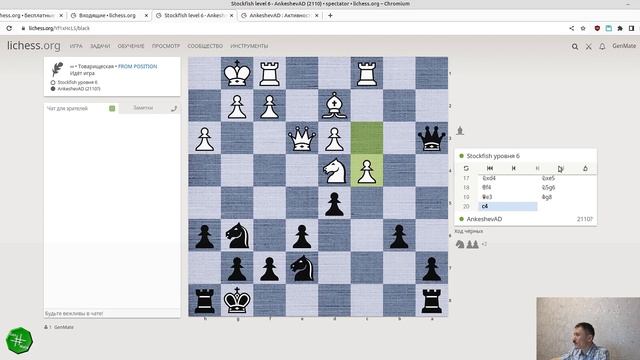This screenshot has height=360, width=640.
Task: Click the white pawn on c4
Action: tap(367, 170)
